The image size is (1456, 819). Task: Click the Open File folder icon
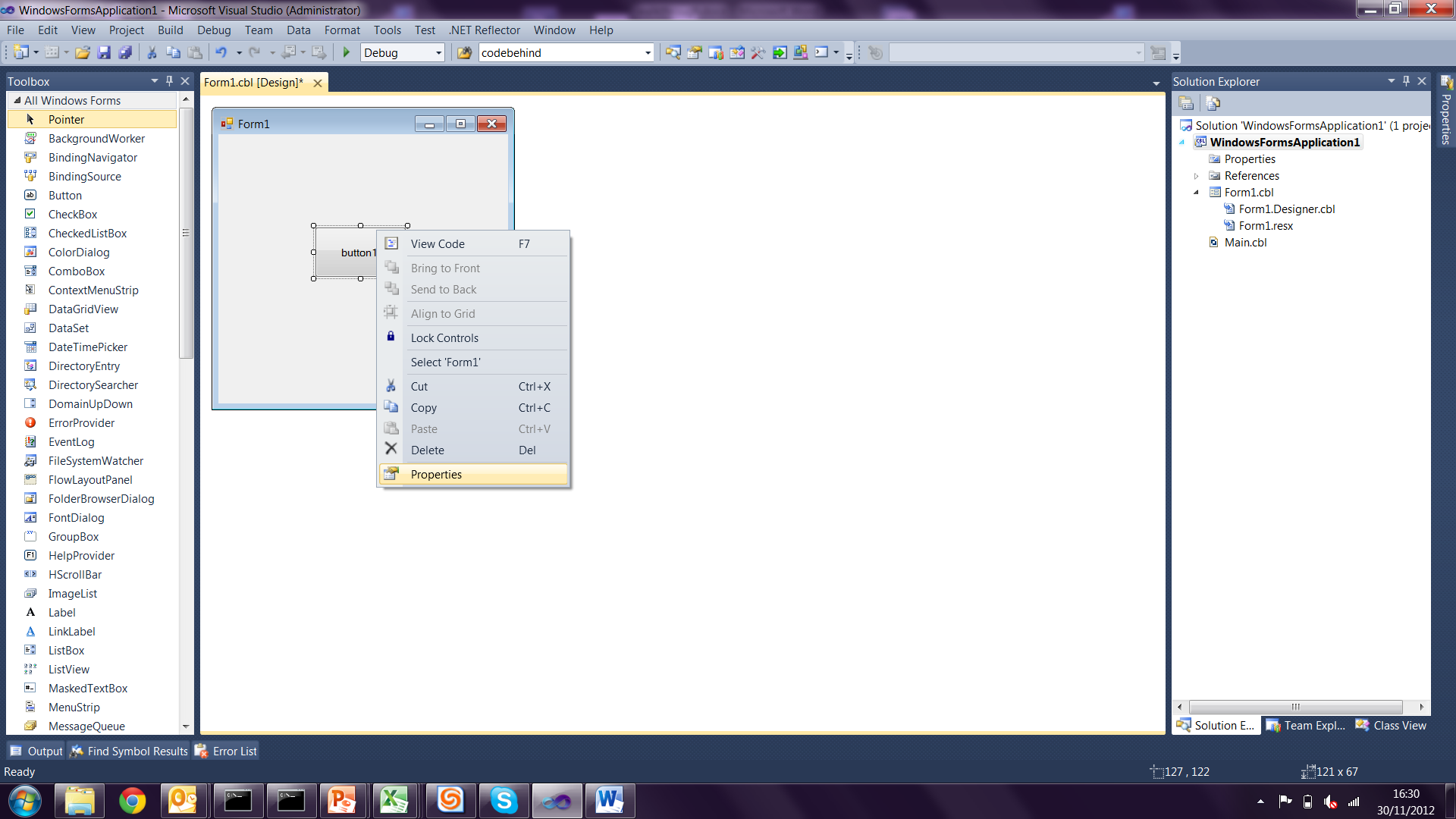83,52
